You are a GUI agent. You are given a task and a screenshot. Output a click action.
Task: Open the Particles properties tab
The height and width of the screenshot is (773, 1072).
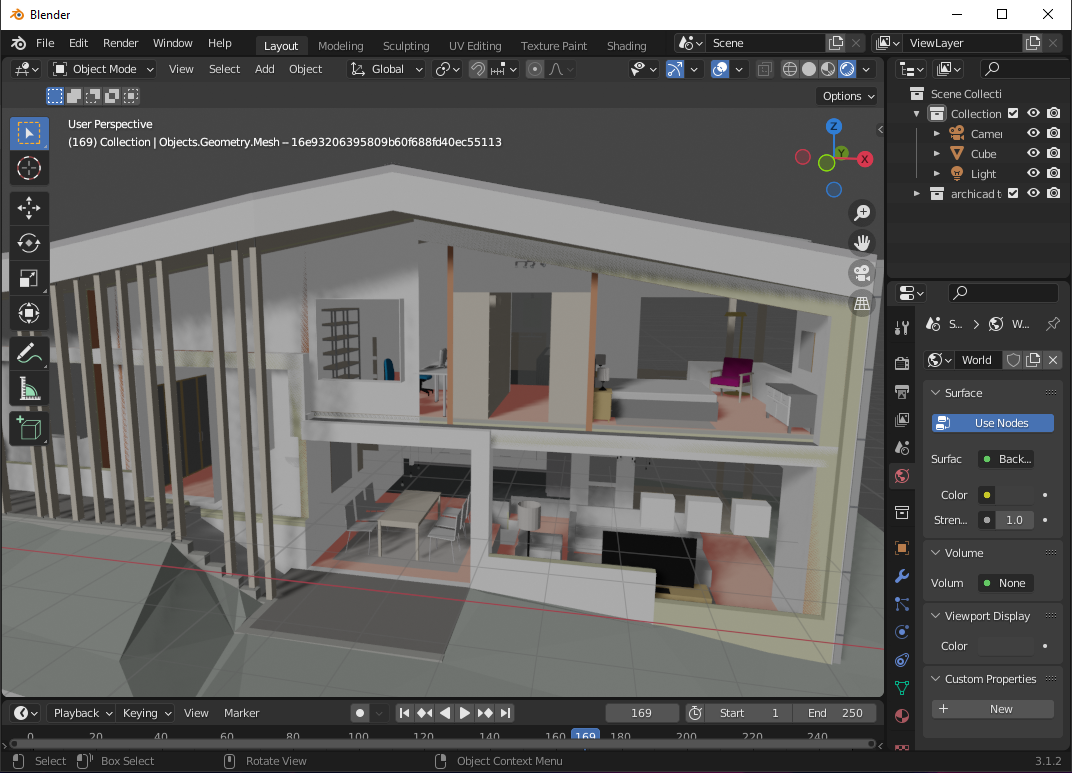pos(902,604)
